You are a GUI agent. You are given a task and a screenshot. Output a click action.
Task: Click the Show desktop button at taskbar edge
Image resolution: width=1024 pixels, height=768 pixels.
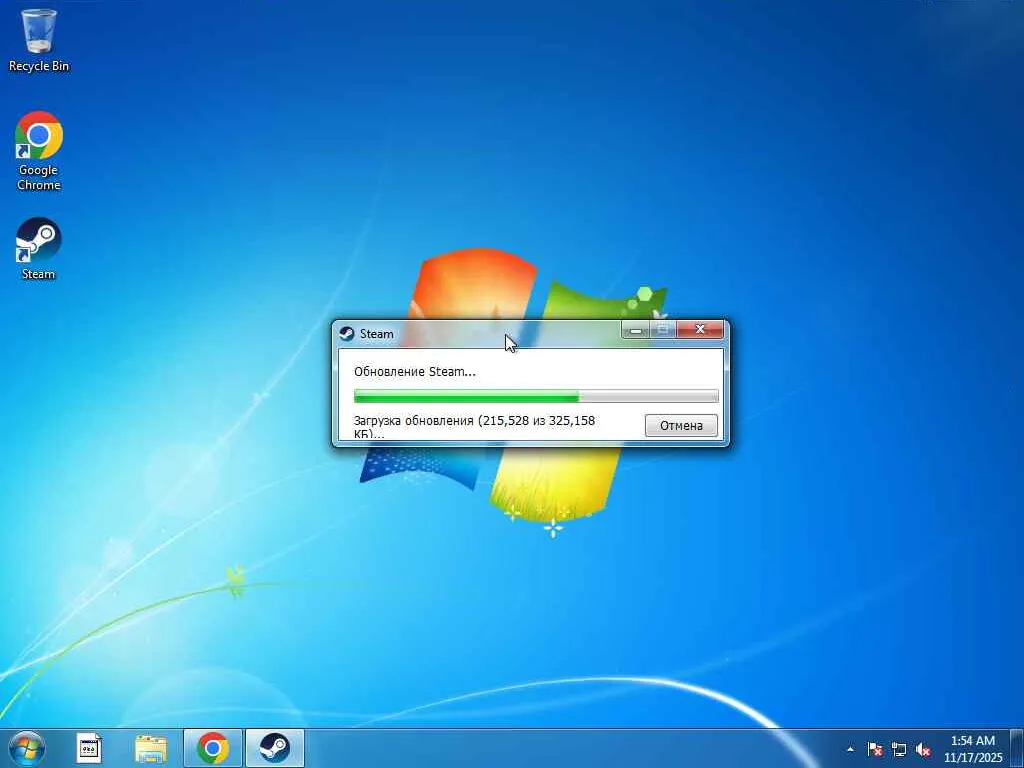[1017, 748]
